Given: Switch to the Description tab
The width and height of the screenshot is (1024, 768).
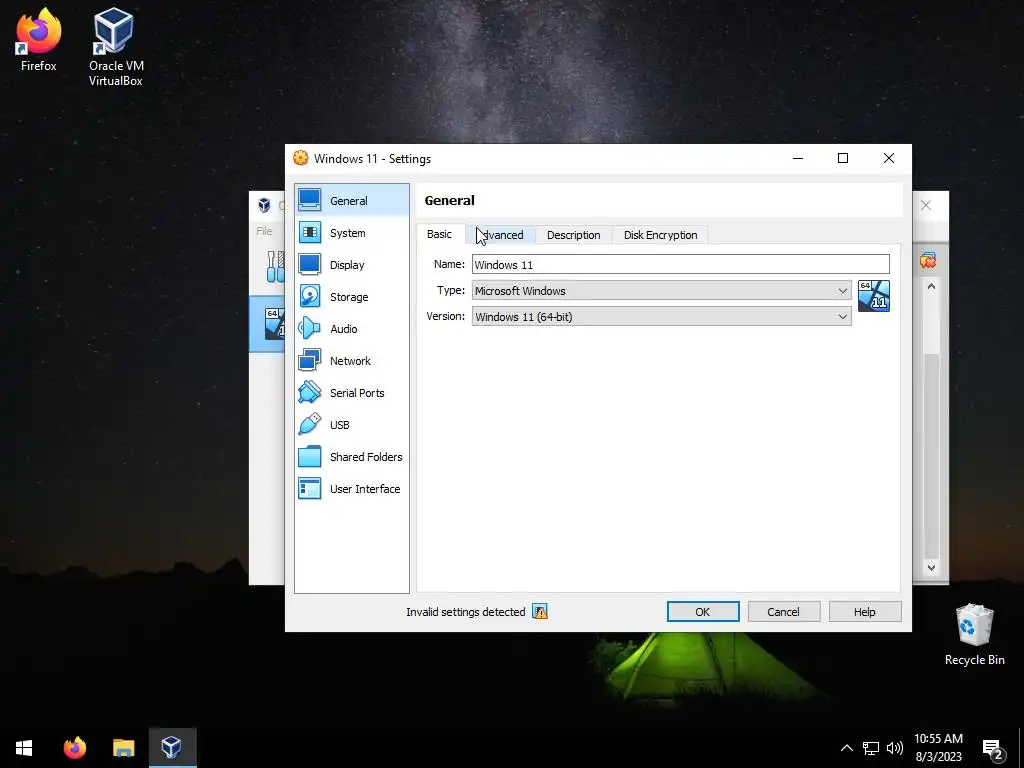Looking at the screenshot, I should click(573, 235).
